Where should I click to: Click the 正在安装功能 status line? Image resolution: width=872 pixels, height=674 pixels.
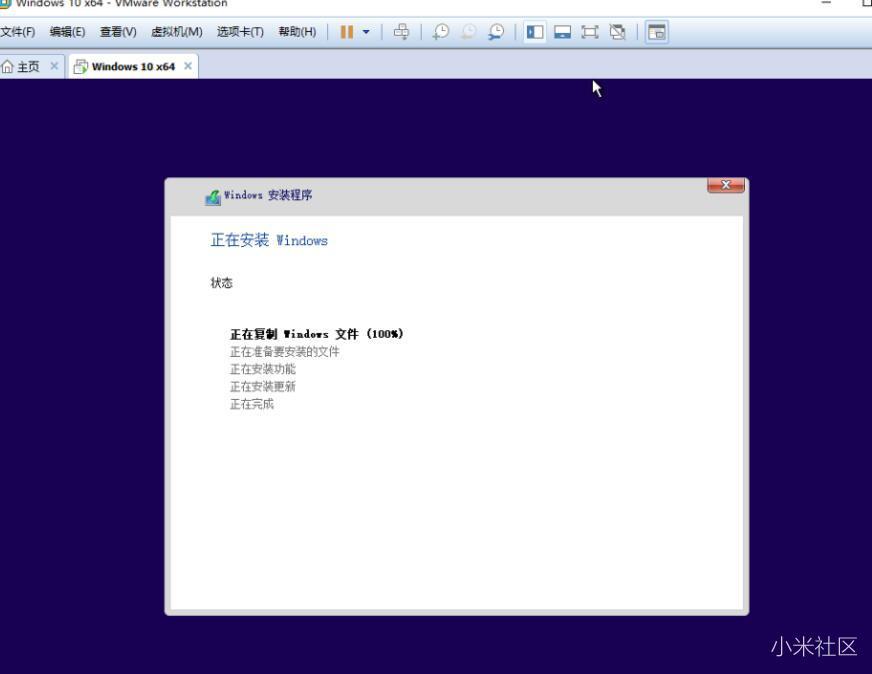[x=262, y=369]
